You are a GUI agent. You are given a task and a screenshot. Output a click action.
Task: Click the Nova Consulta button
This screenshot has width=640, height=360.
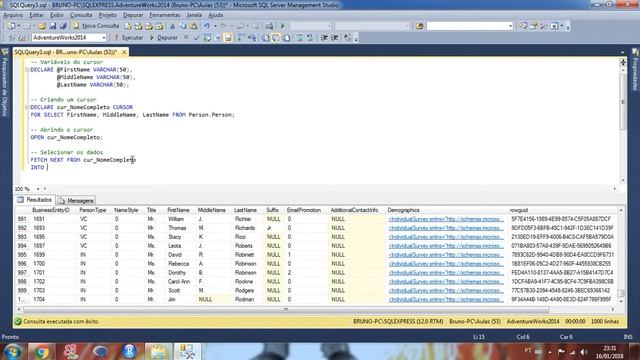coord(96,26)
